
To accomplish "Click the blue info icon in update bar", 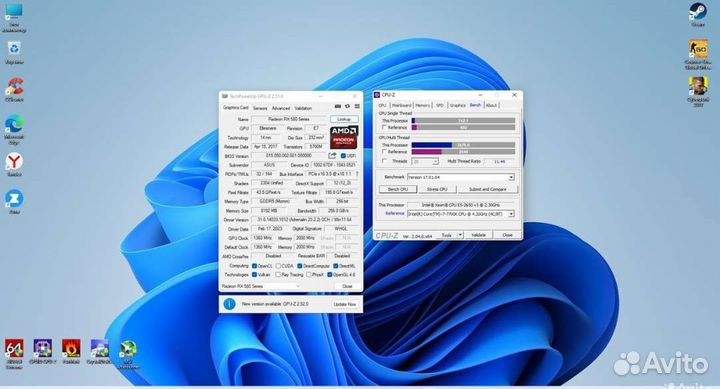I will click(x=229, y=304).
